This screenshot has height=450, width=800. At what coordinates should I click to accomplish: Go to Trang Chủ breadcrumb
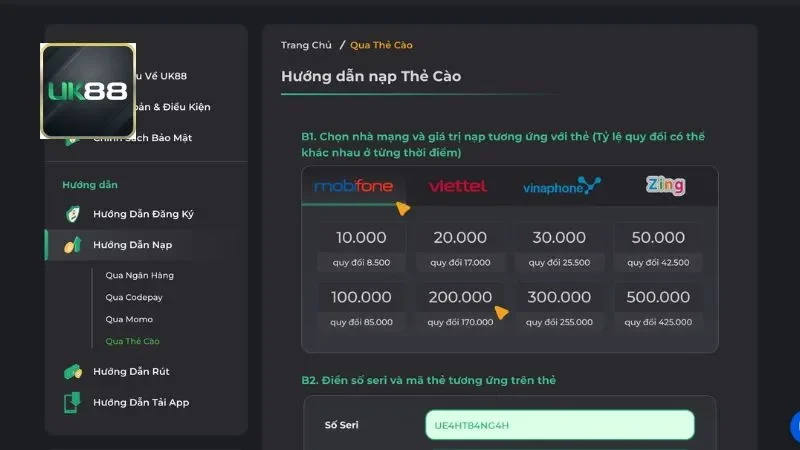tap(306, 45)
